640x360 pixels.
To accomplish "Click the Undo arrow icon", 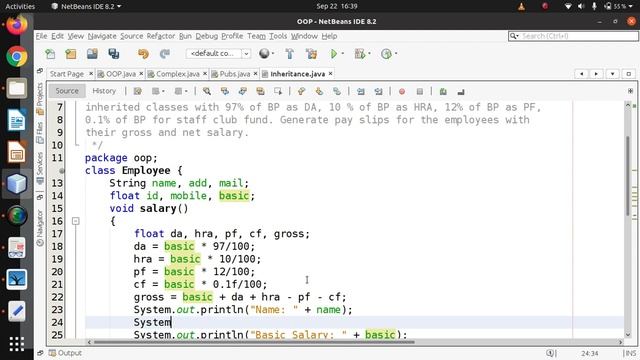I will click(x=143, y=54).
